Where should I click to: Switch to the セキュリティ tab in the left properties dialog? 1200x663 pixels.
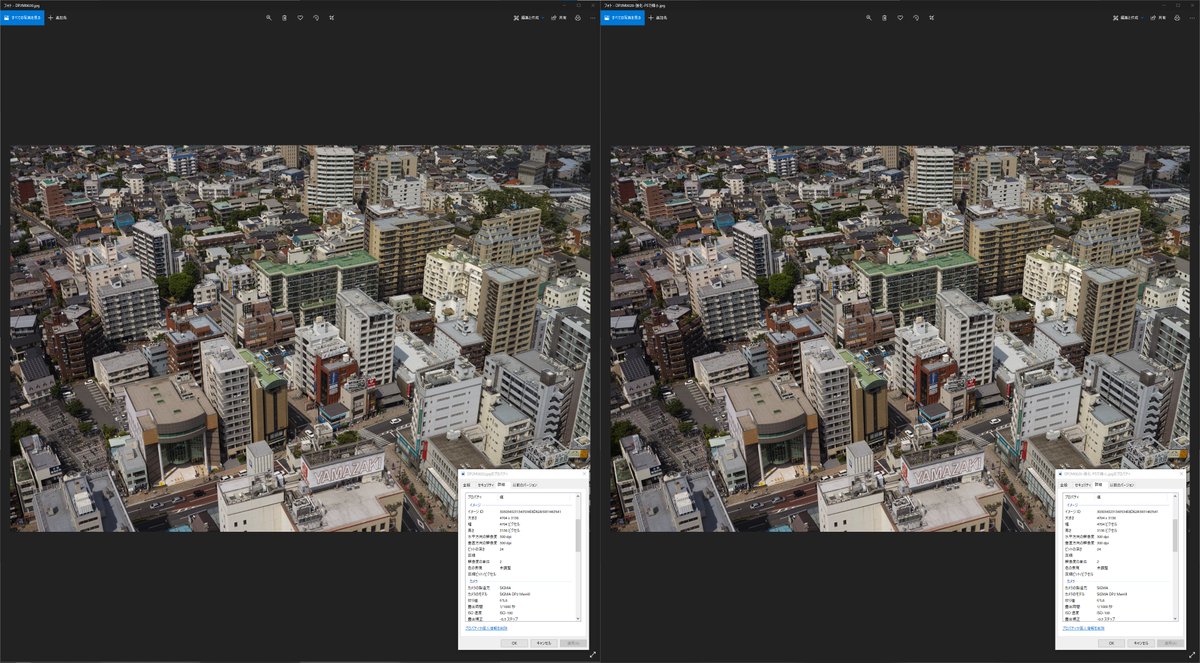[487, 484]
